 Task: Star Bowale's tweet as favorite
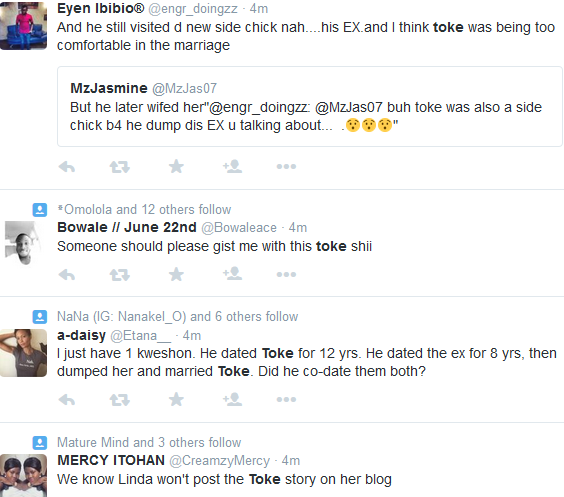pyautogui.click(x=176, y=274)
